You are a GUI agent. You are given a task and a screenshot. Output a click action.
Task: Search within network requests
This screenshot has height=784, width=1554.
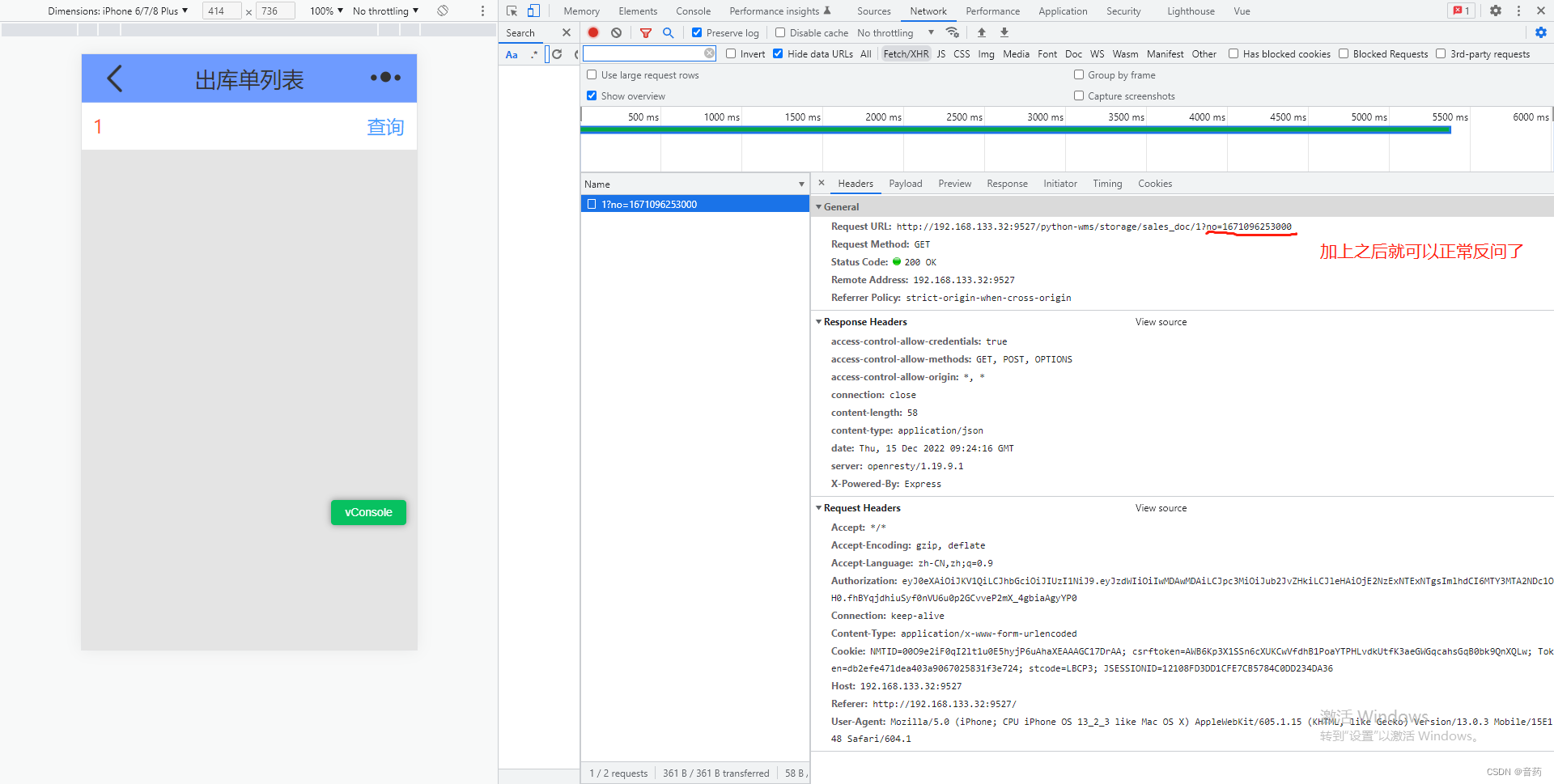[x=668, y=32]
